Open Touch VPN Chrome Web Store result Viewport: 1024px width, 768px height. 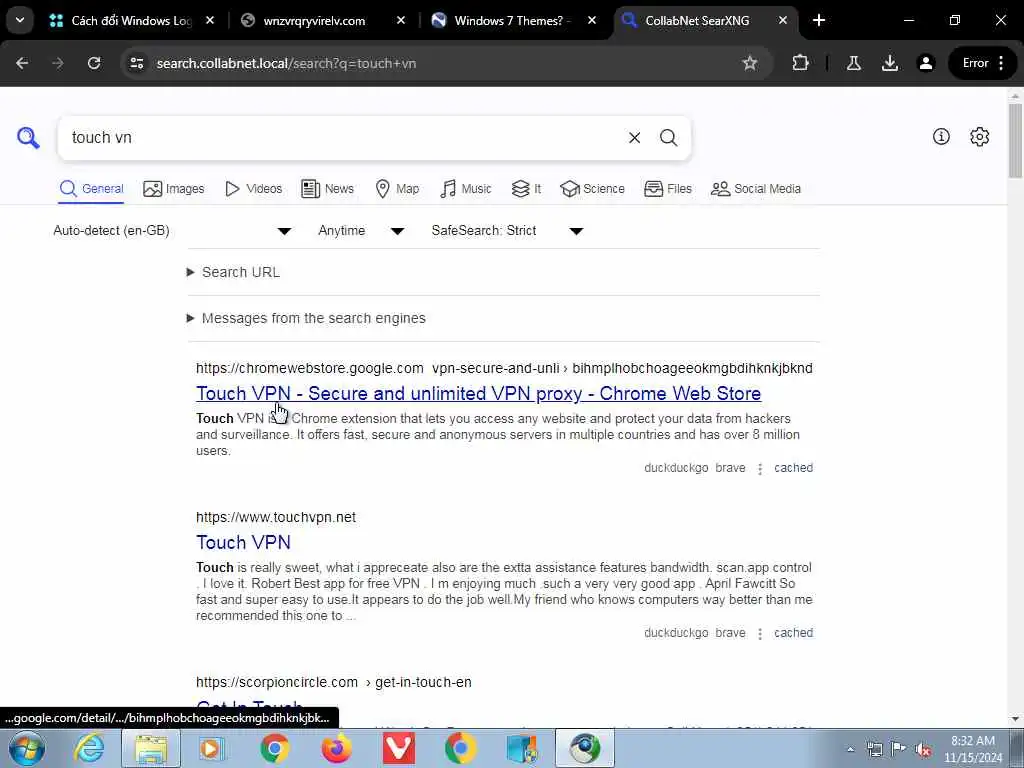click(x=478, y=393)
